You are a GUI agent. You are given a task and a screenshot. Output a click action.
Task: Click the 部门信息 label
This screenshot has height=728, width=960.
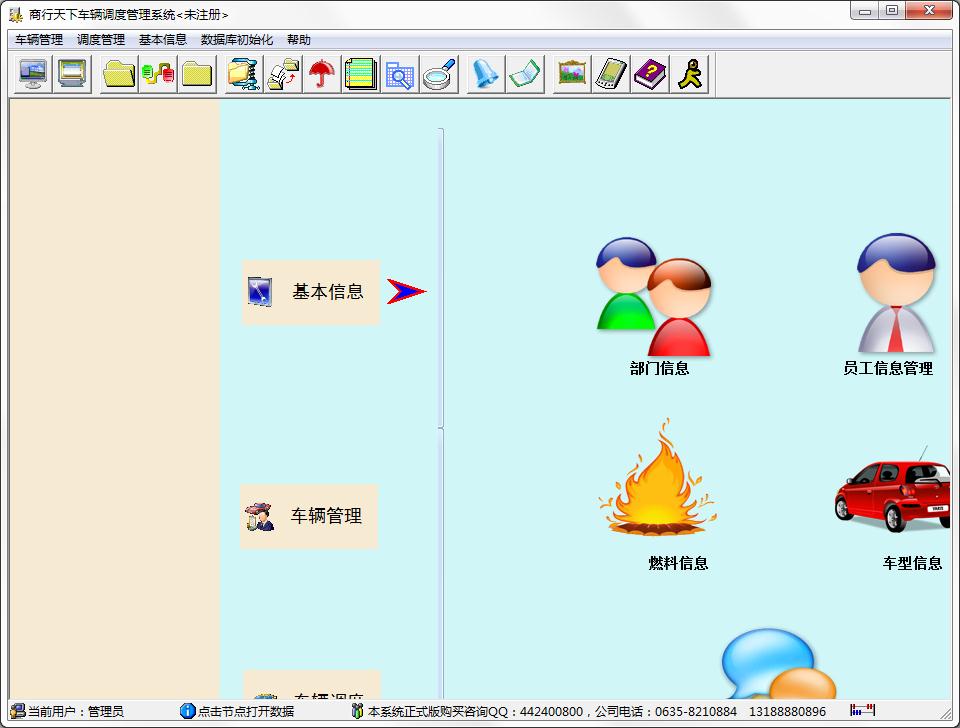click(659, 368)
